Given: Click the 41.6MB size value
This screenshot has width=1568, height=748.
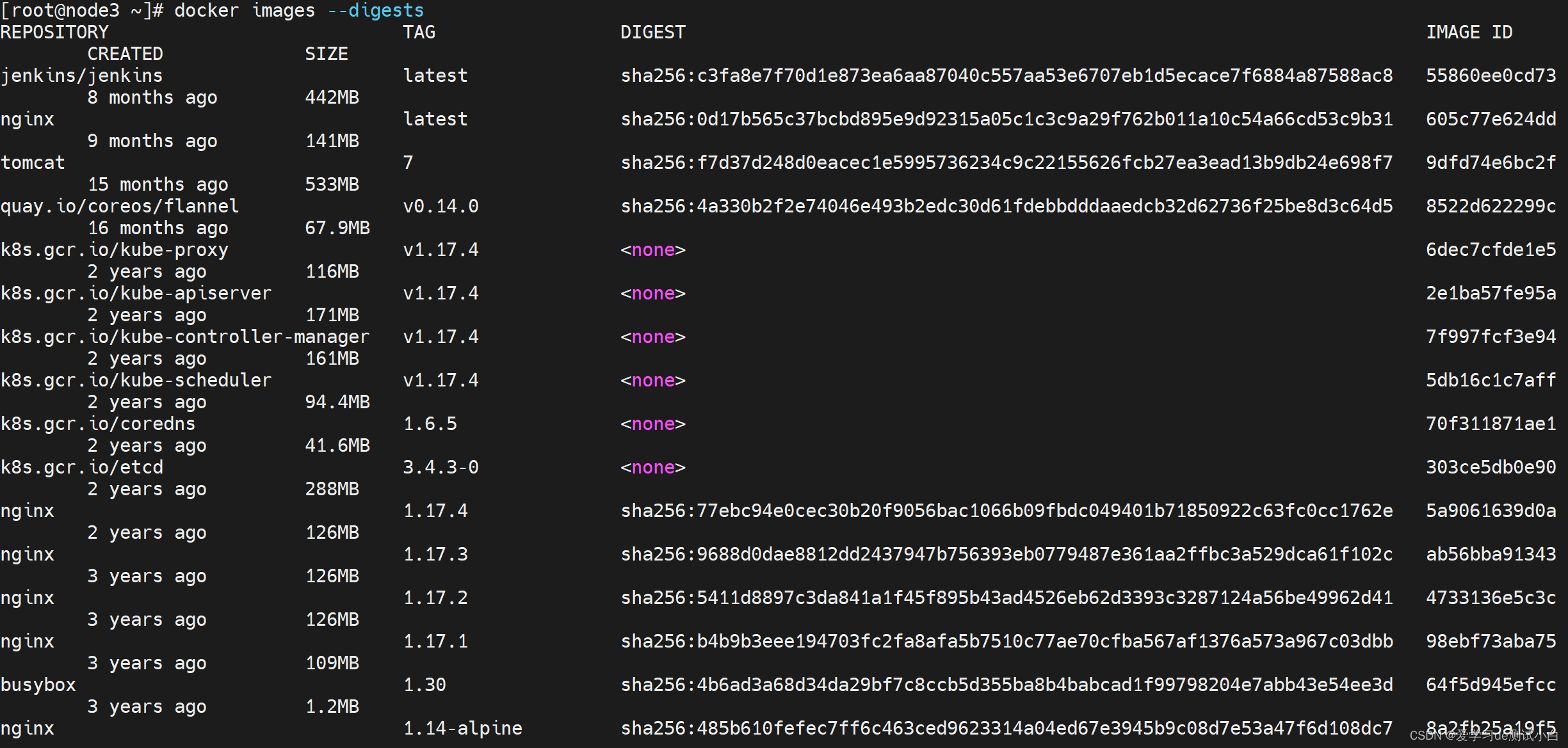Looking at the screenshot, I should (337, 446).
